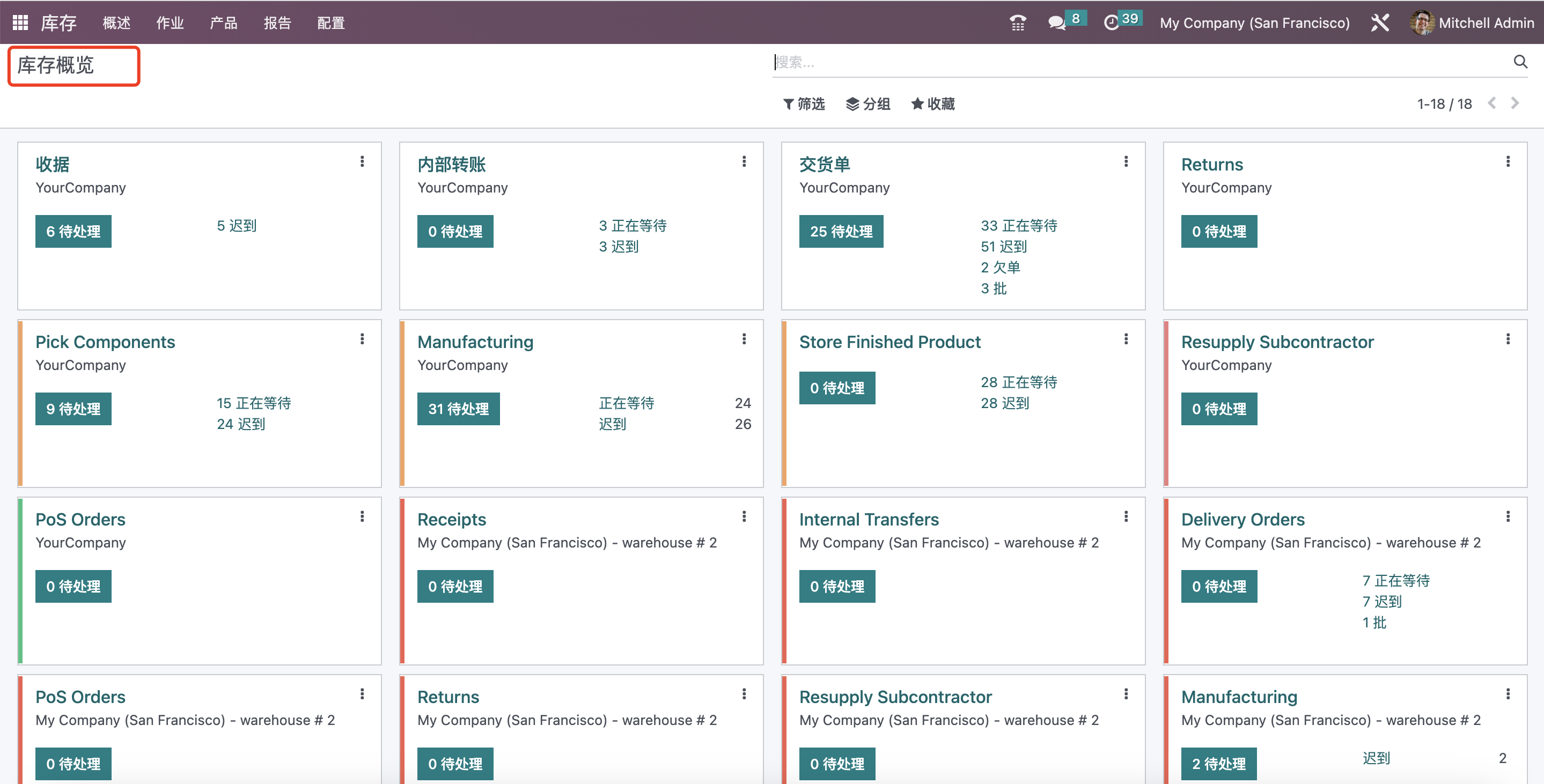Open 正在等待 24 row on Manufacturing card
Viewport: 1544px width, 784px height.
(x=674, y=403)
